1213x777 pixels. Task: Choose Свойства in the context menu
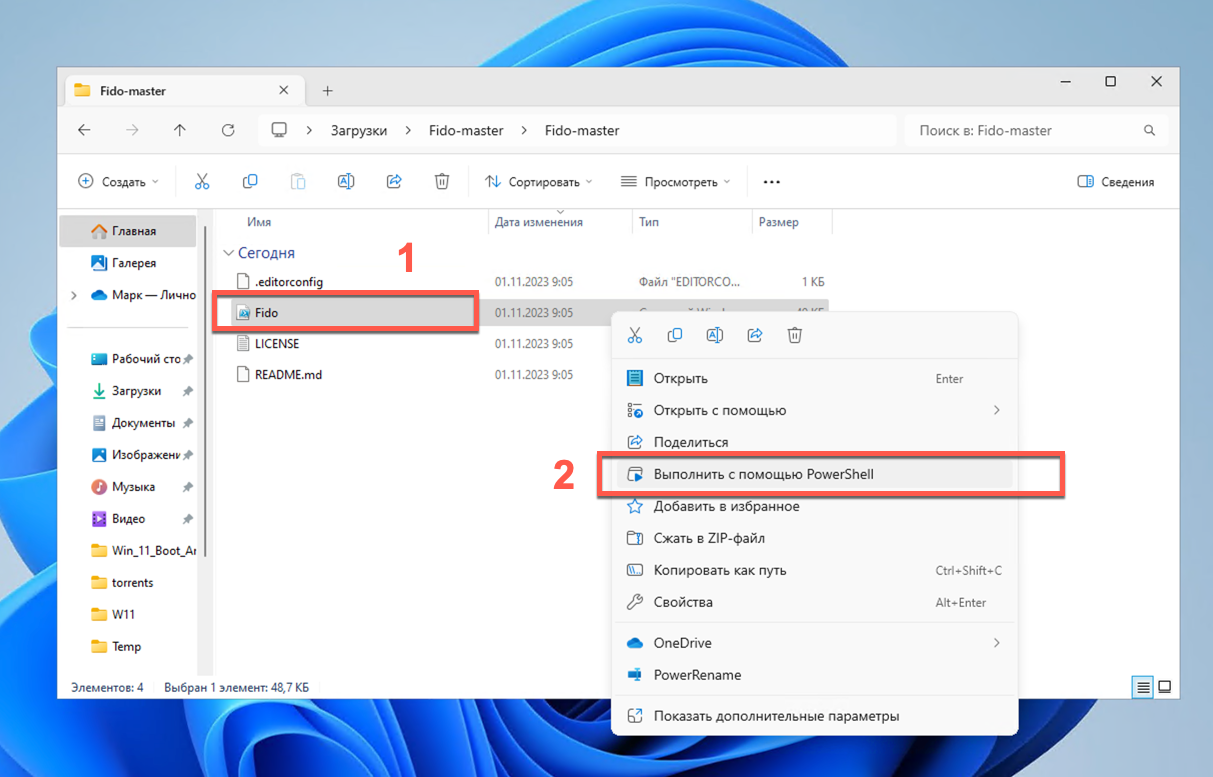point(814,602)
